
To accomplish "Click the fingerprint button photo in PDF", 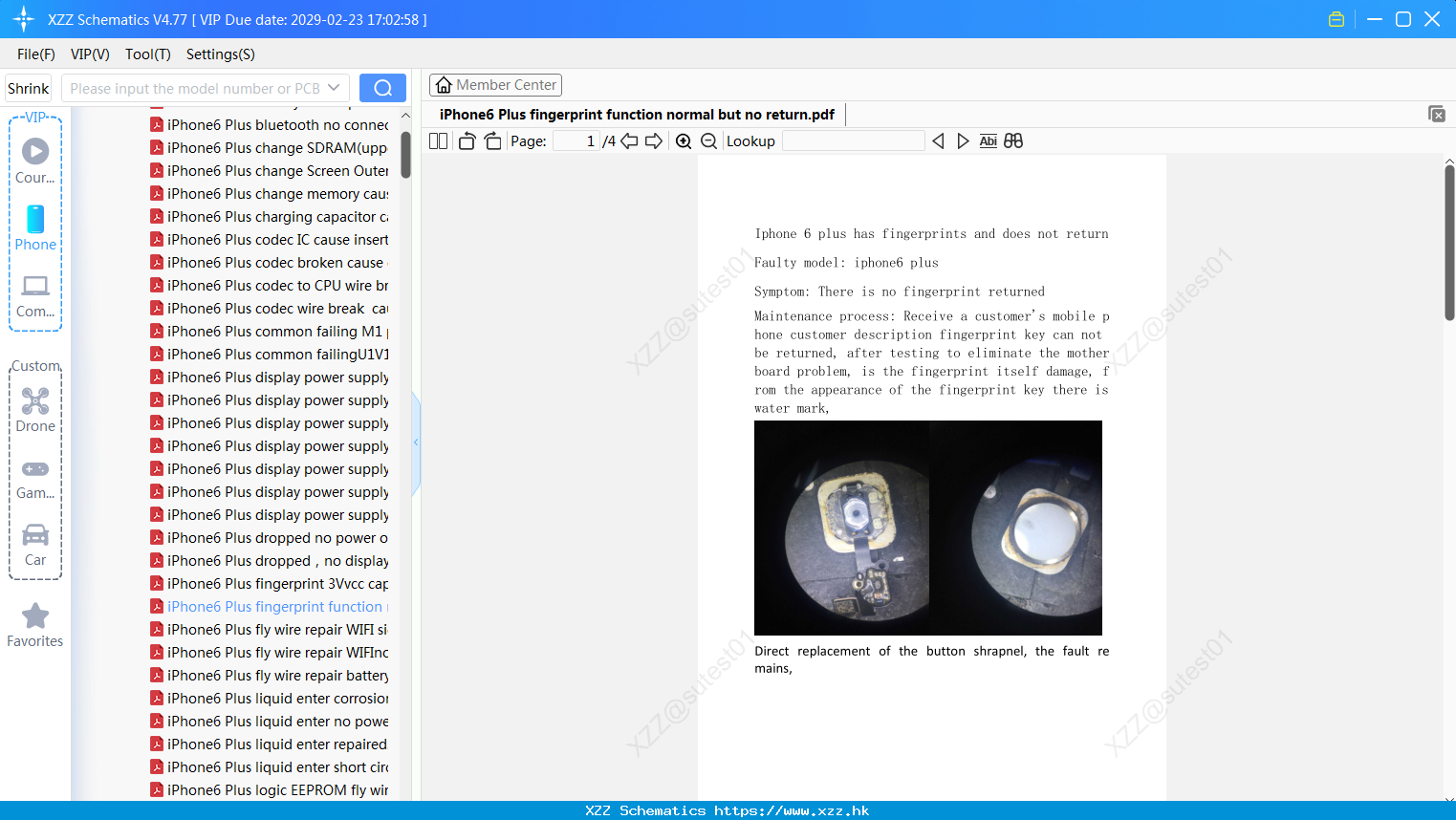I will tap(927, 528).
